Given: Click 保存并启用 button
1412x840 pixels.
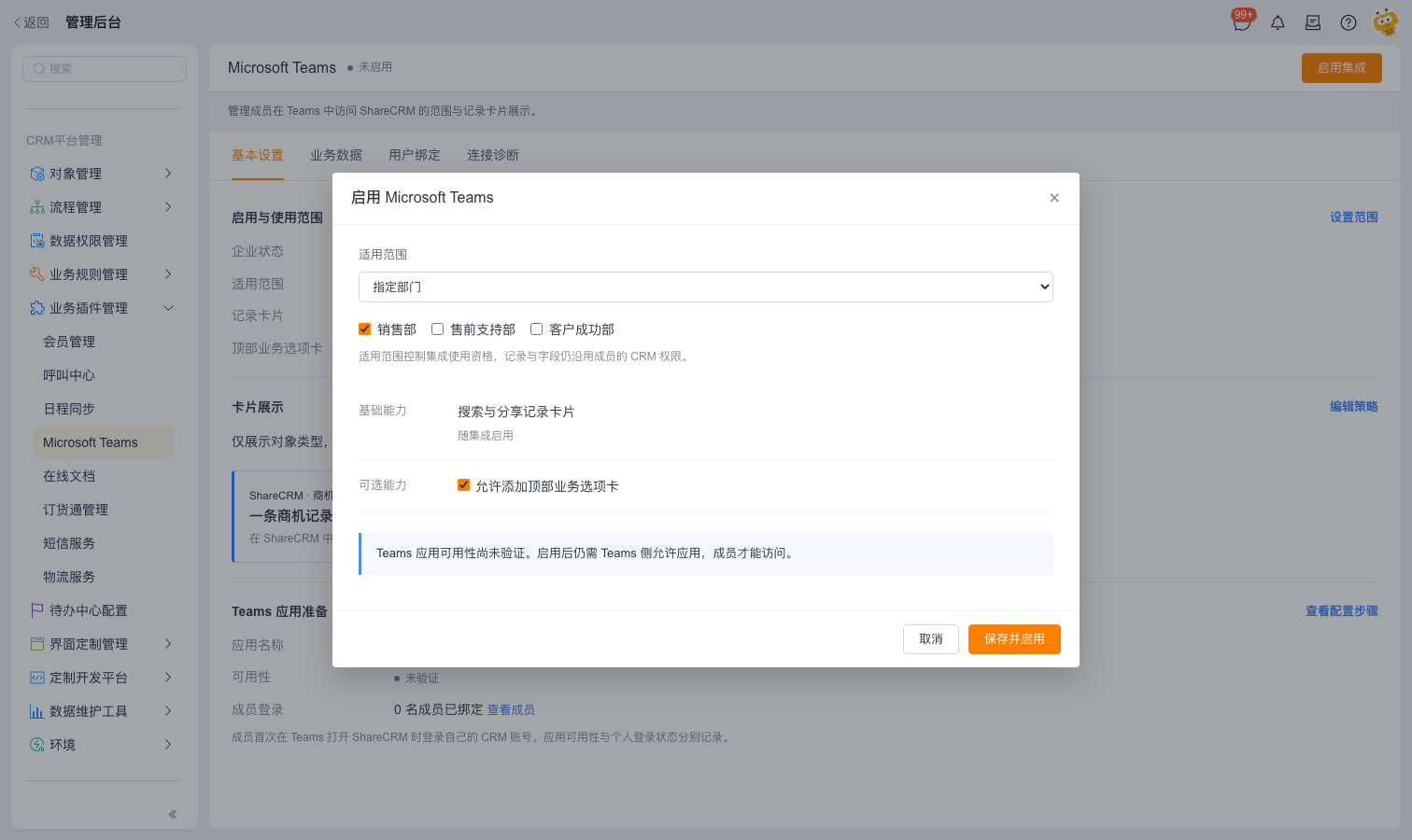Looking at the screenshot, I should [1014, 639].
